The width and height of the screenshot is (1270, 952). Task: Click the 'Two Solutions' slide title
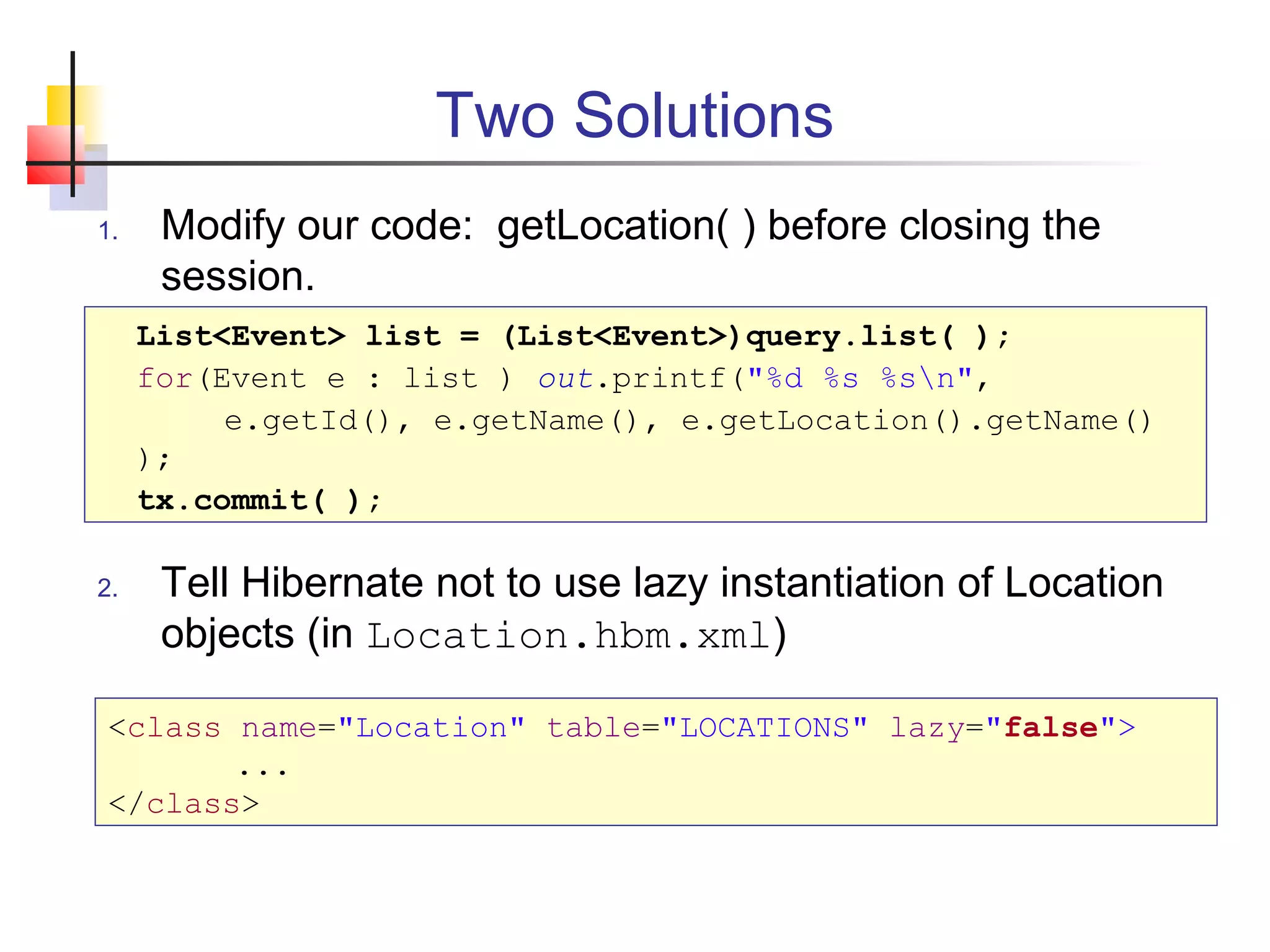[x=634, y=116]
